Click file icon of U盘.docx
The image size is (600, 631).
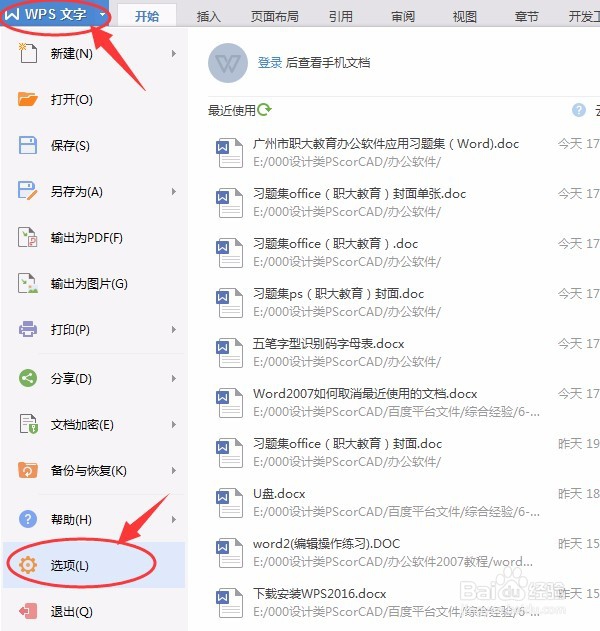click(x=229, y=503)
